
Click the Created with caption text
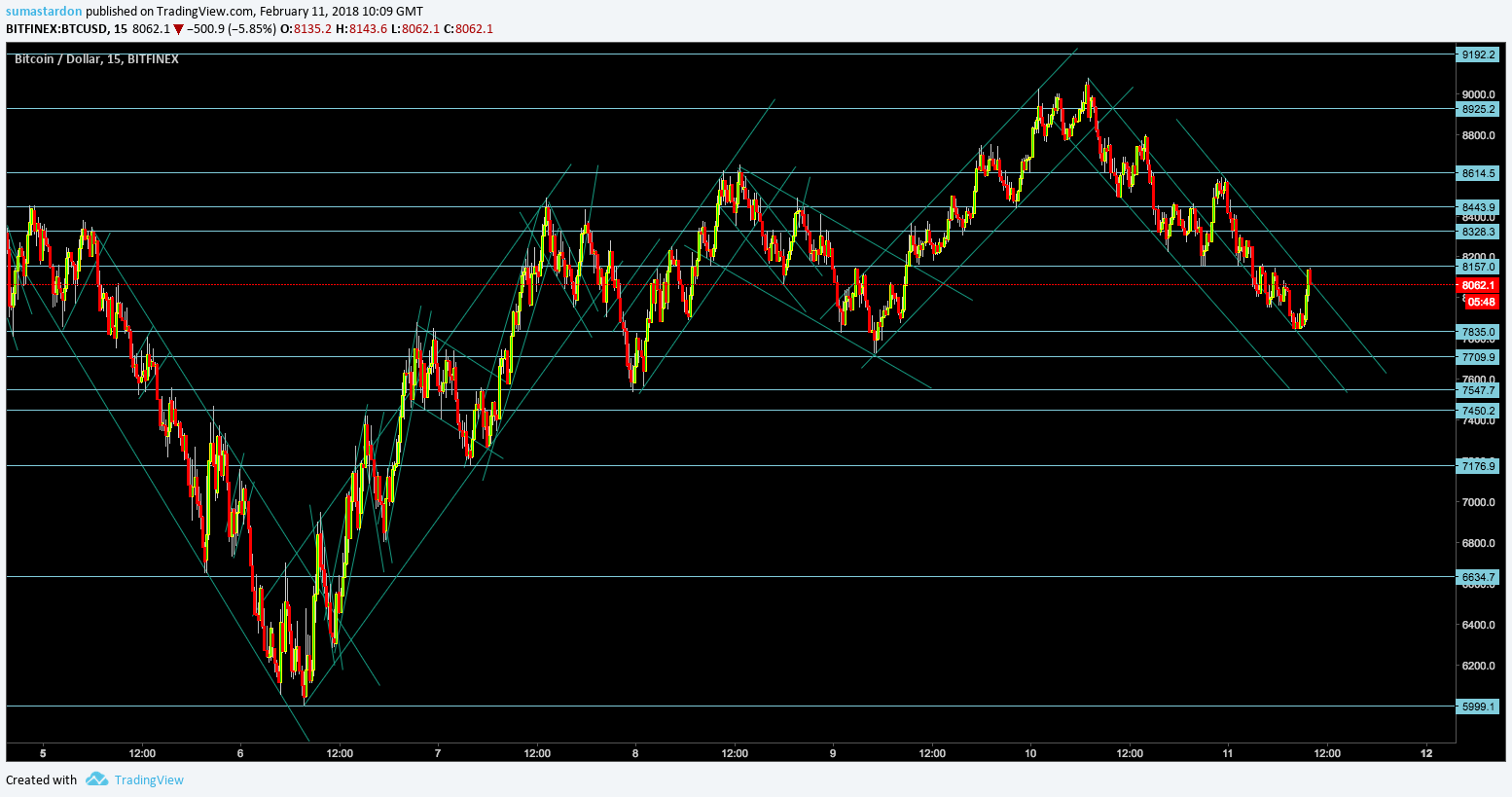[x=41, y=779]
